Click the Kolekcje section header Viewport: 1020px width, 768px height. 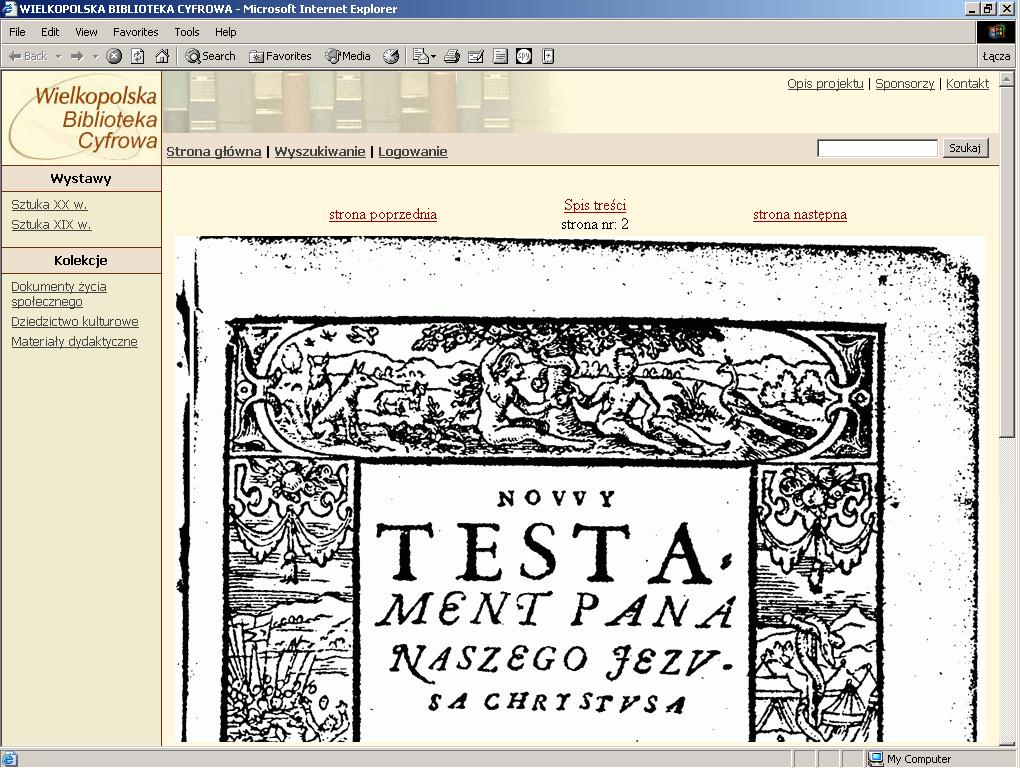pyautogui.click(x=81, y=261)
